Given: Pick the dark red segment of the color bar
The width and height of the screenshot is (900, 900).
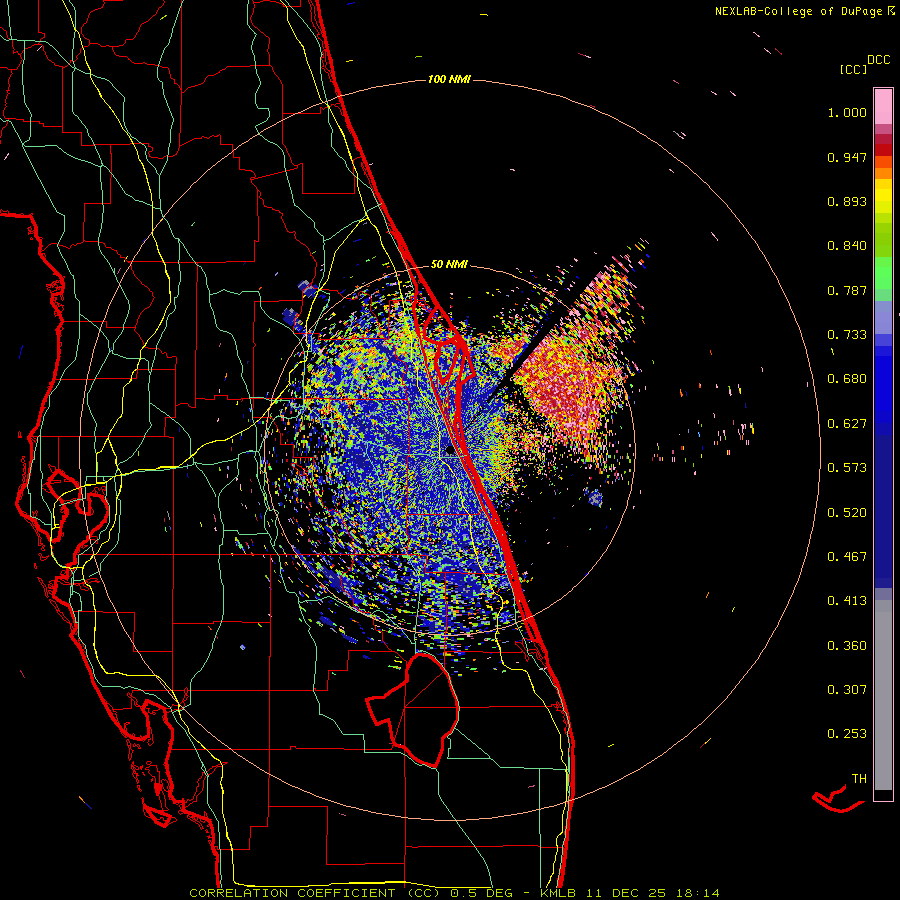Looking at the screenshot, I should (883, 149).
